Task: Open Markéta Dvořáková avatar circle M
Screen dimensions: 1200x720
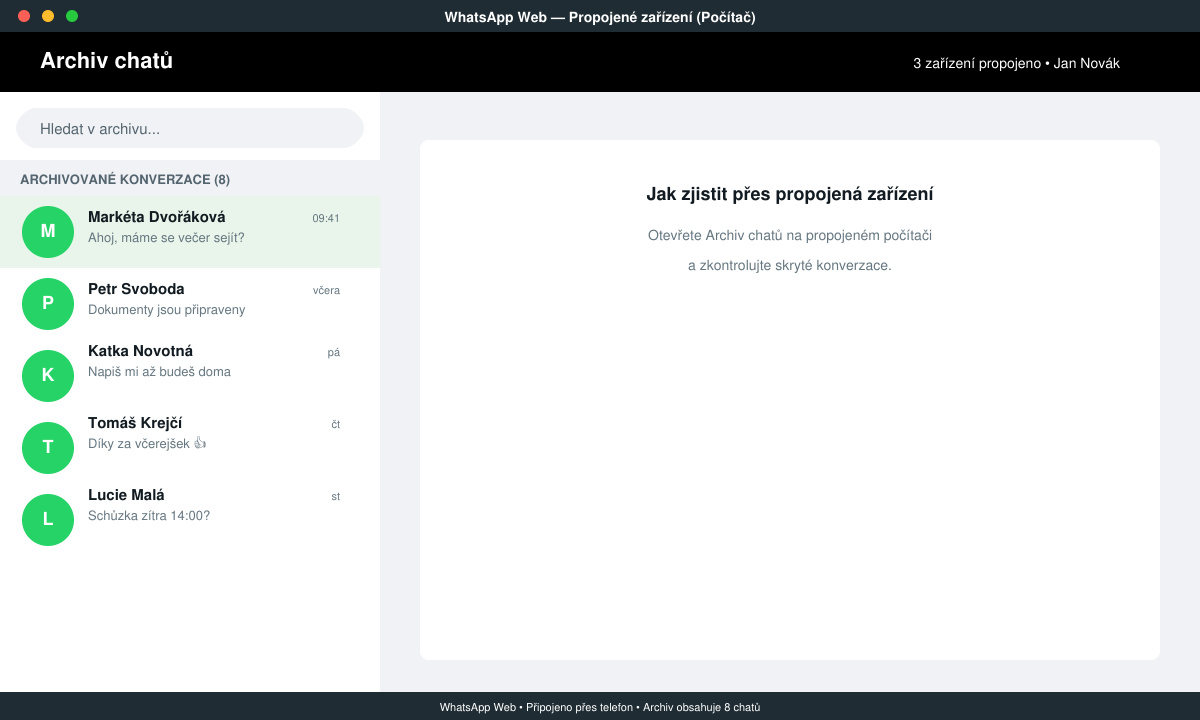Action: [x=48, y=232]
